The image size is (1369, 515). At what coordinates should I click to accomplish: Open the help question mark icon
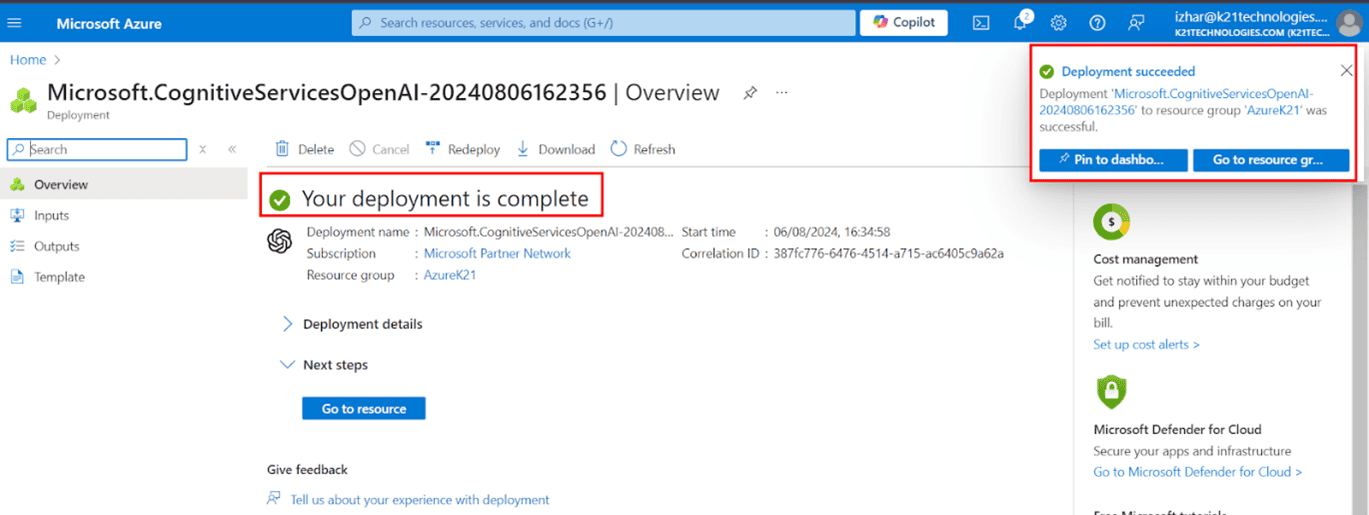coord(1097,23)
